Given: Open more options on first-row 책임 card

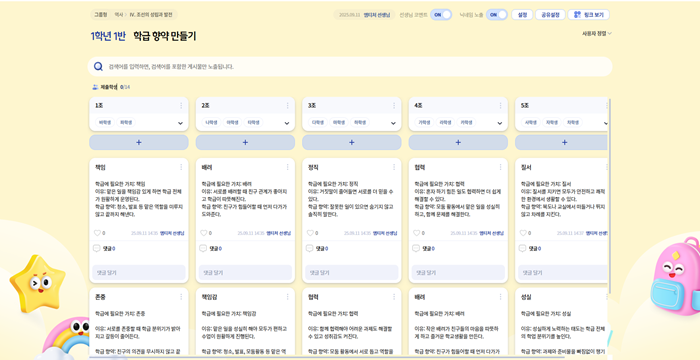Looking at the screenshot, I should pyautogui.click(x=181, y=167).
